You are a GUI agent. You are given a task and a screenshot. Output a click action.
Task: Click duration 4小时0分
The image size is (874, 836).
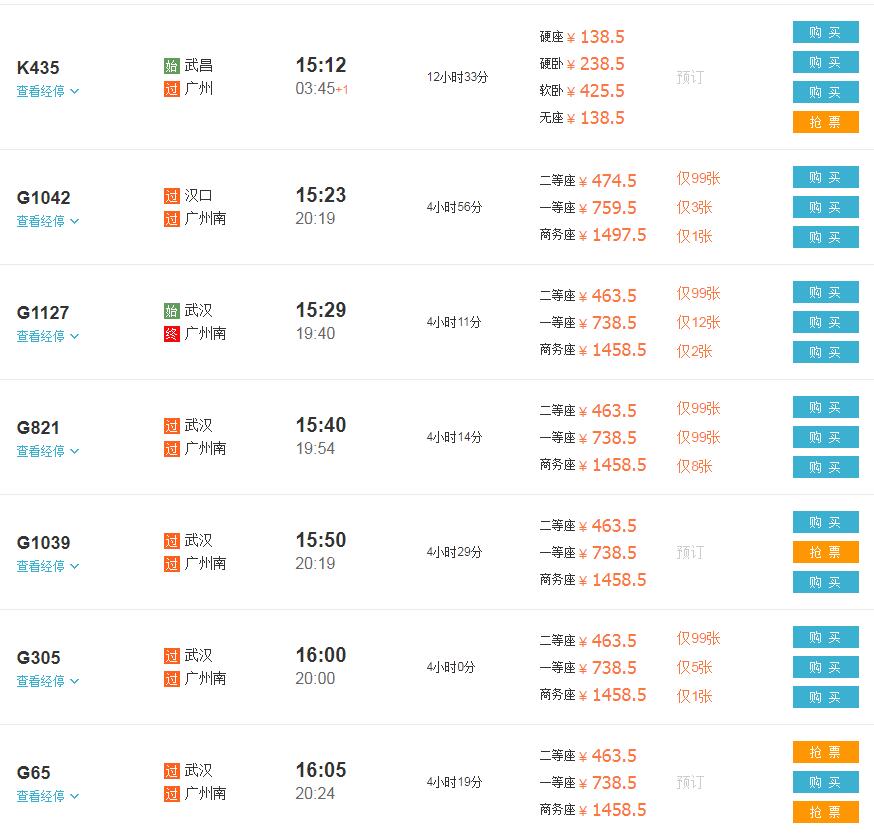451,667
